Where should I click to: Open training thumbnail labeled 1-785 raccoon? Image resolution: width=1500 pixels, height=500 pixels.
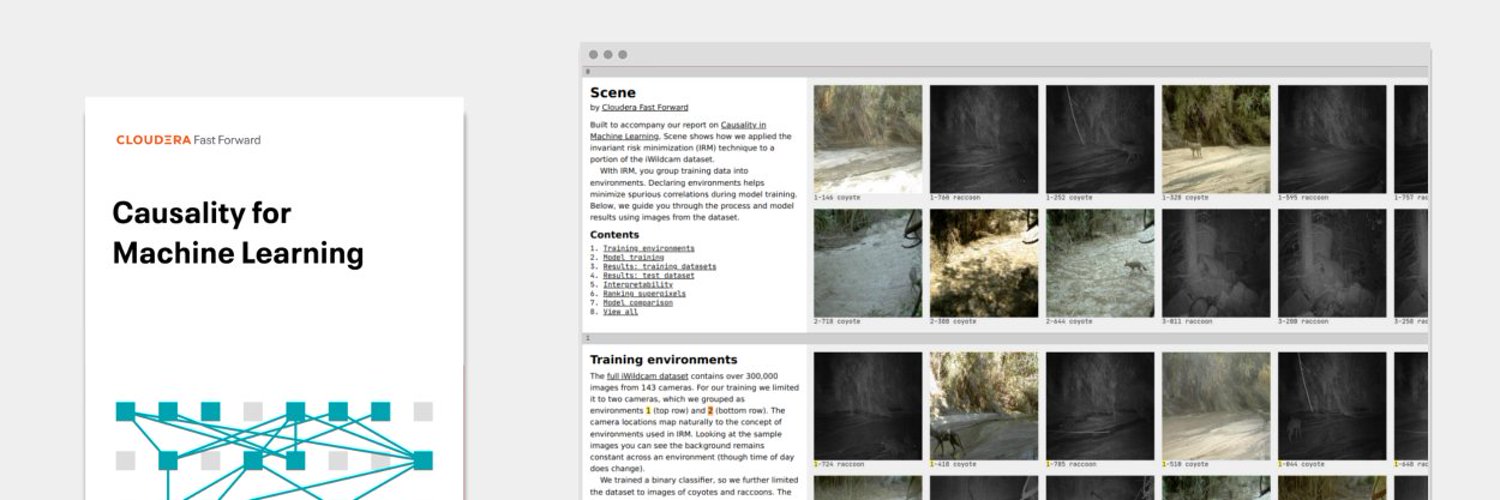1100,406
